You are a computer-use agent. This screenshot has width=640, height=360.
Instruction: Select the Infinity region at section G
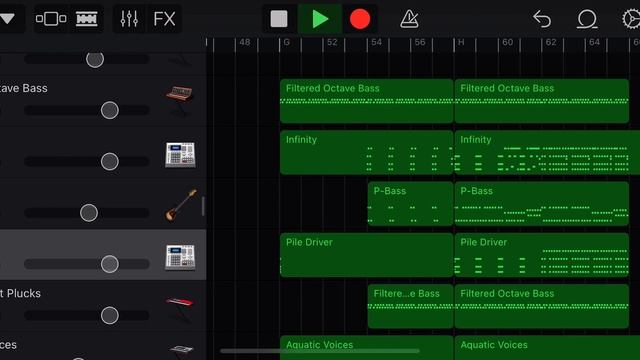click(366, 152)
